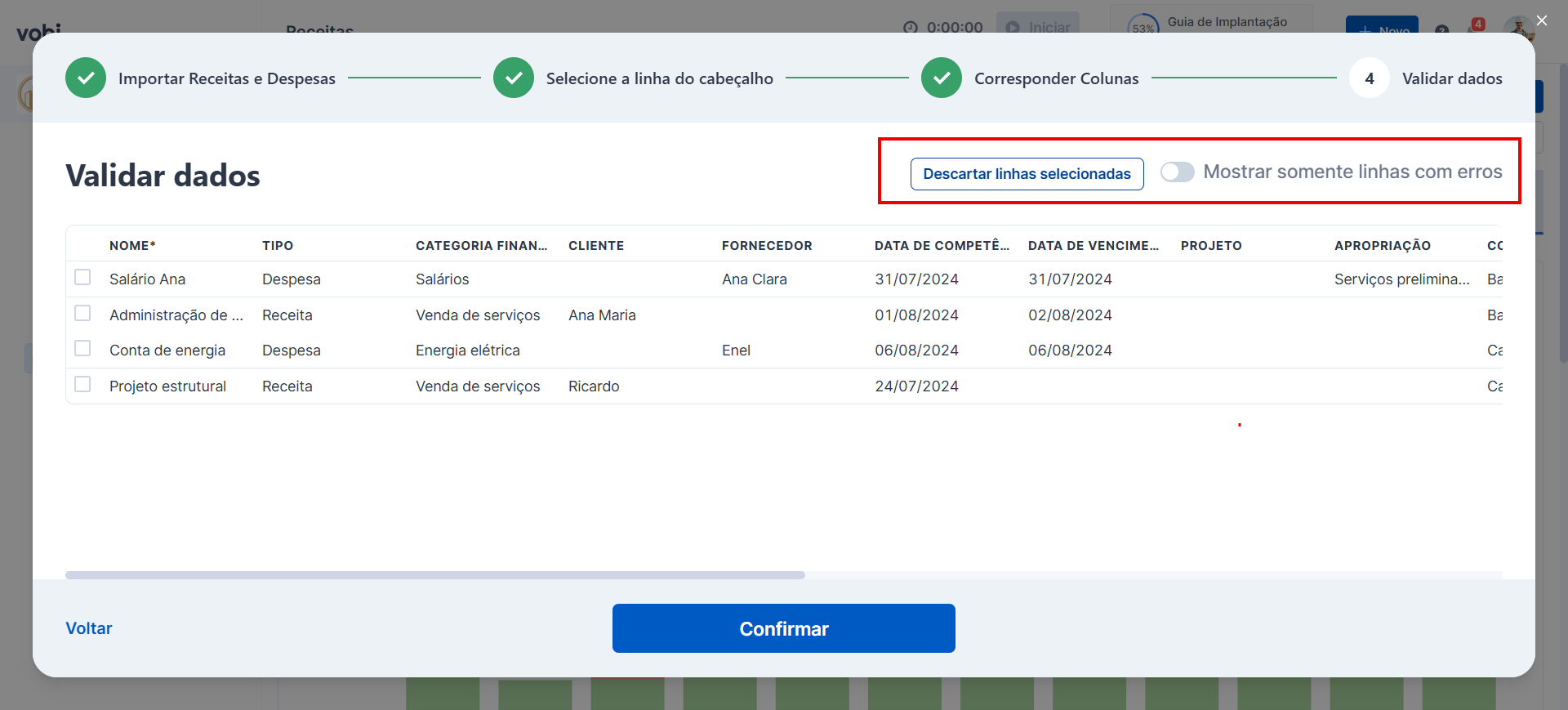Click the 01/08/2024 competência date cell
The image size is (1568, 710).
pyautogui.click(x=917, y=315)
